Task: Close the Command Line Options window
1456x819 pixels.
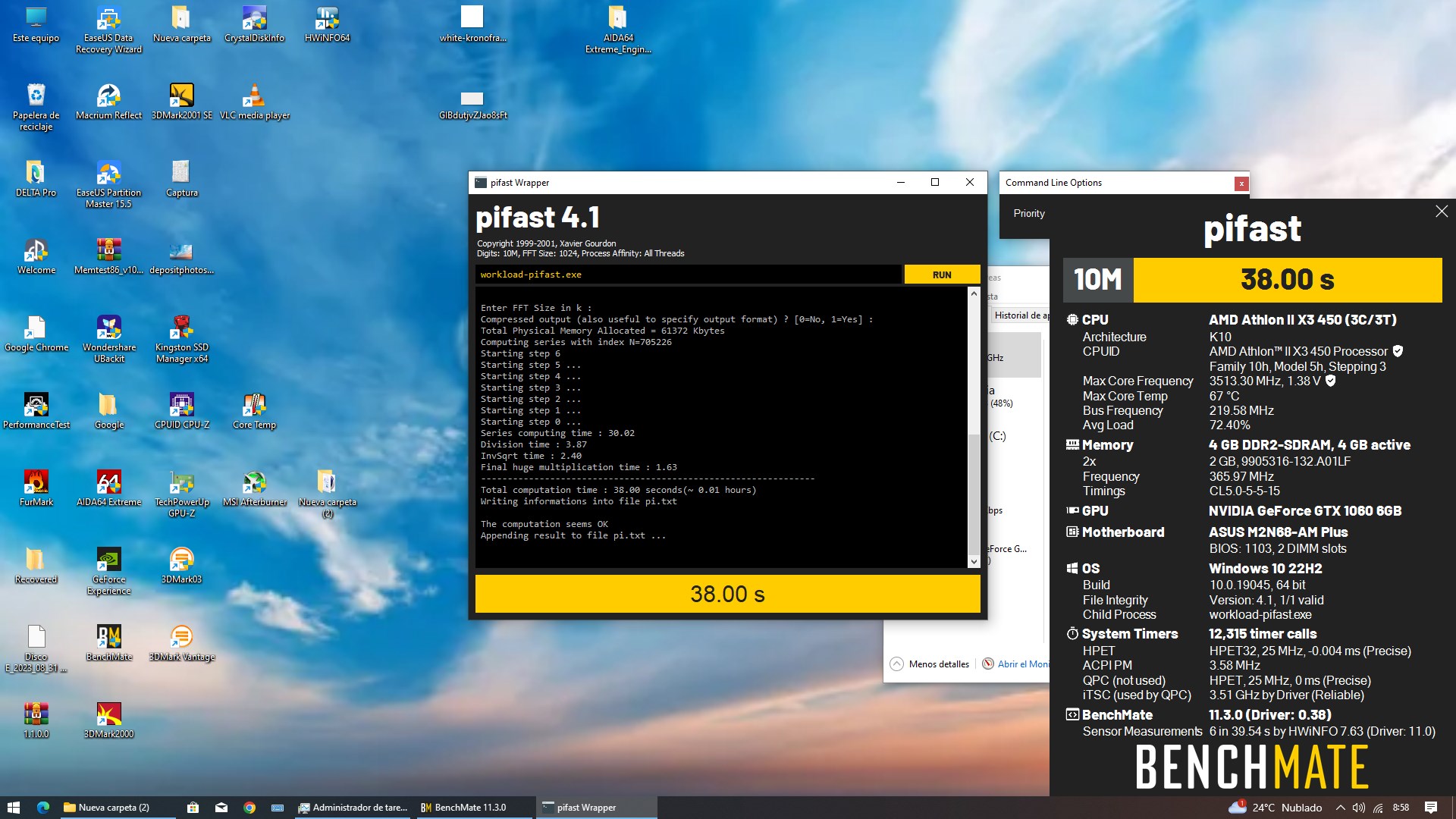Action: [1241, 184]
